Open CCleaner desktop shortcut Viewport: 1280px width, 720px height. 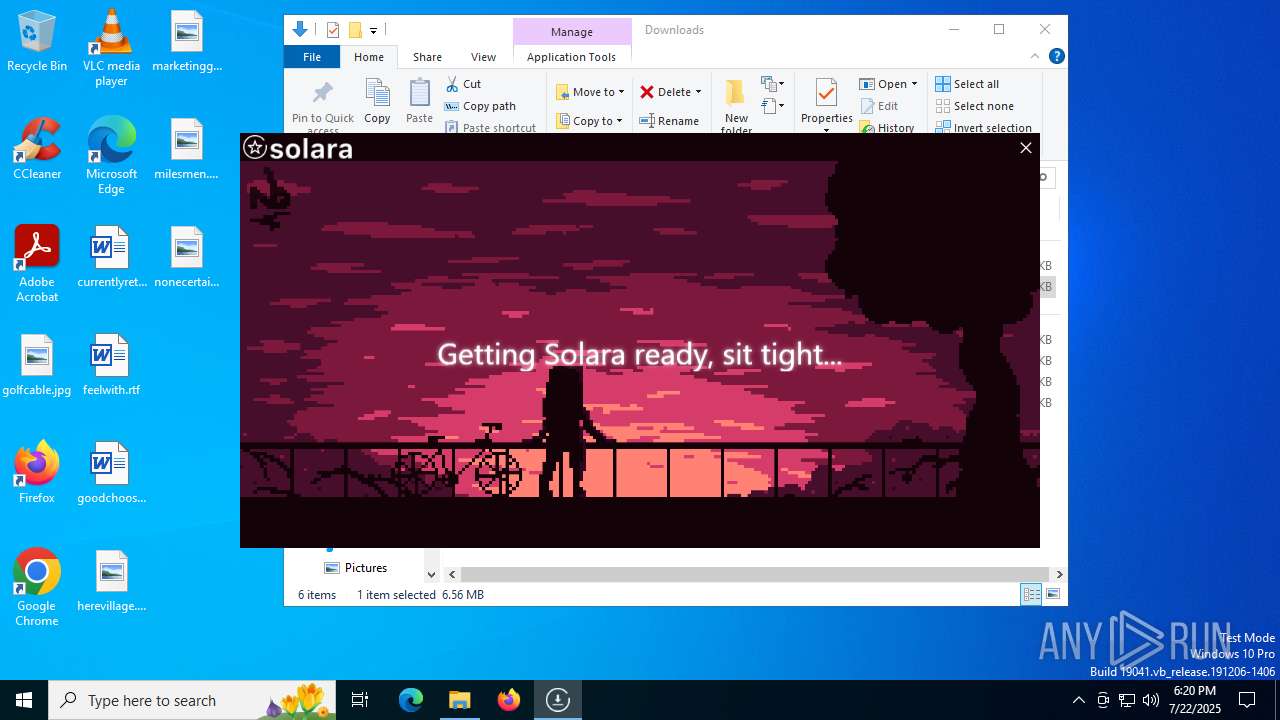(37, 149)
